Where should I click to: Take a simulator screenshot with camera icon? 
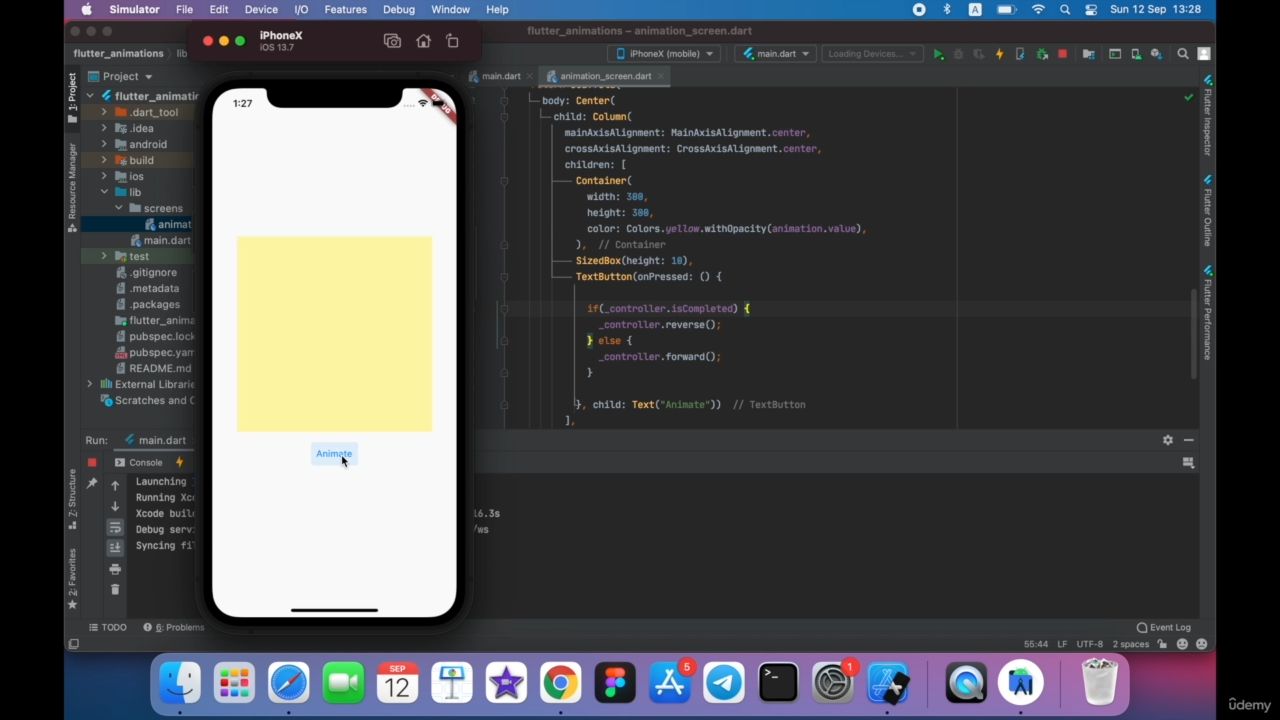click(x=392, y=41)
